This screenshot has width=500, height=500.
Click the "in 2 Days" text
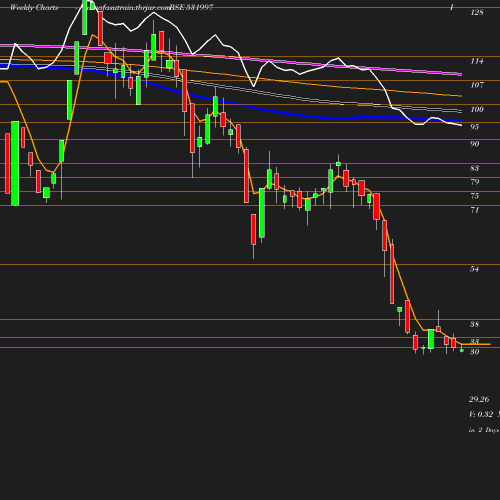[x=484, y=430]
